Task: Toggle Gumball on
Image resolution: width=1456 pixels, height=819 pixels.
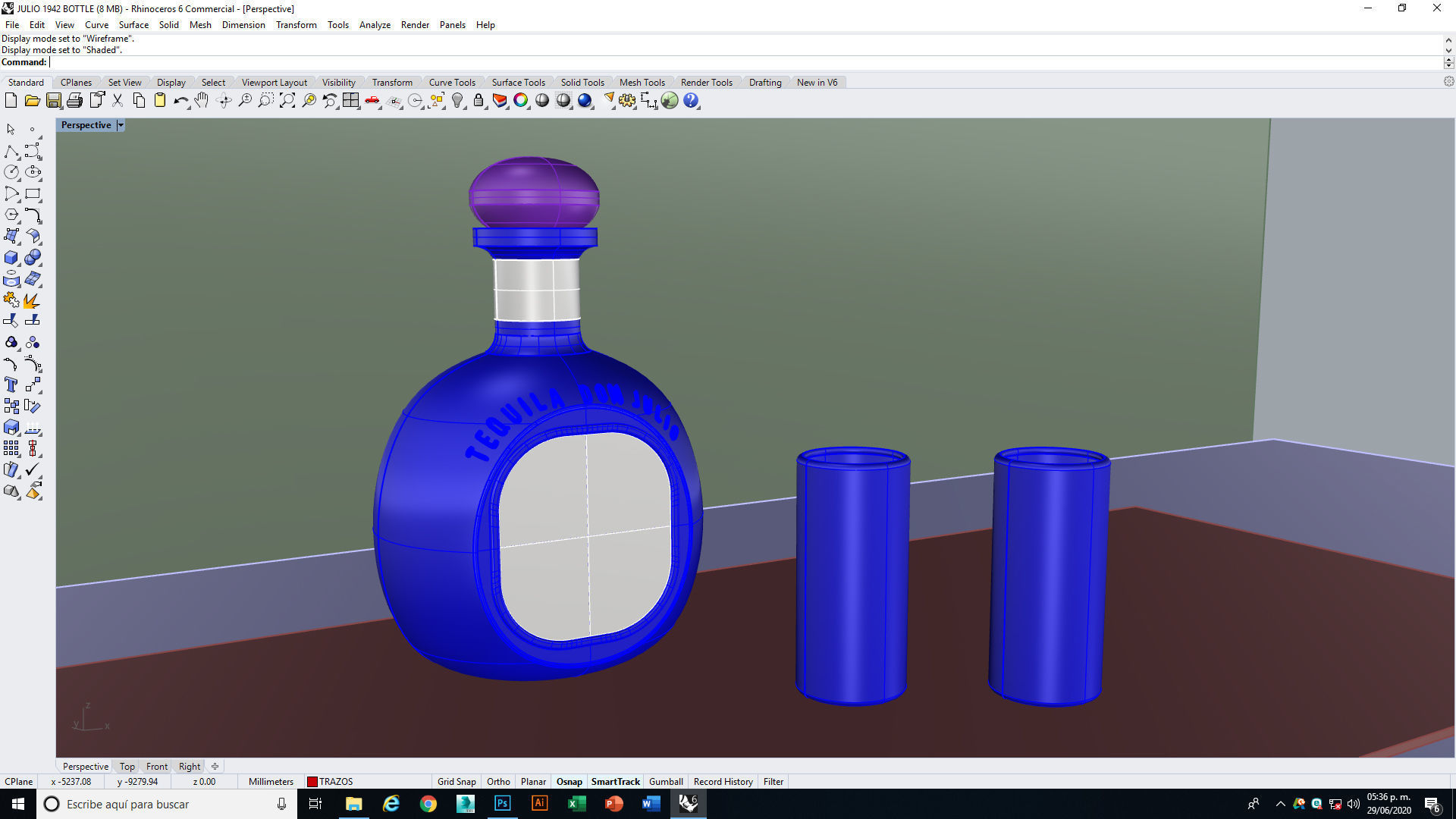Action: click(x=666, y=781)
